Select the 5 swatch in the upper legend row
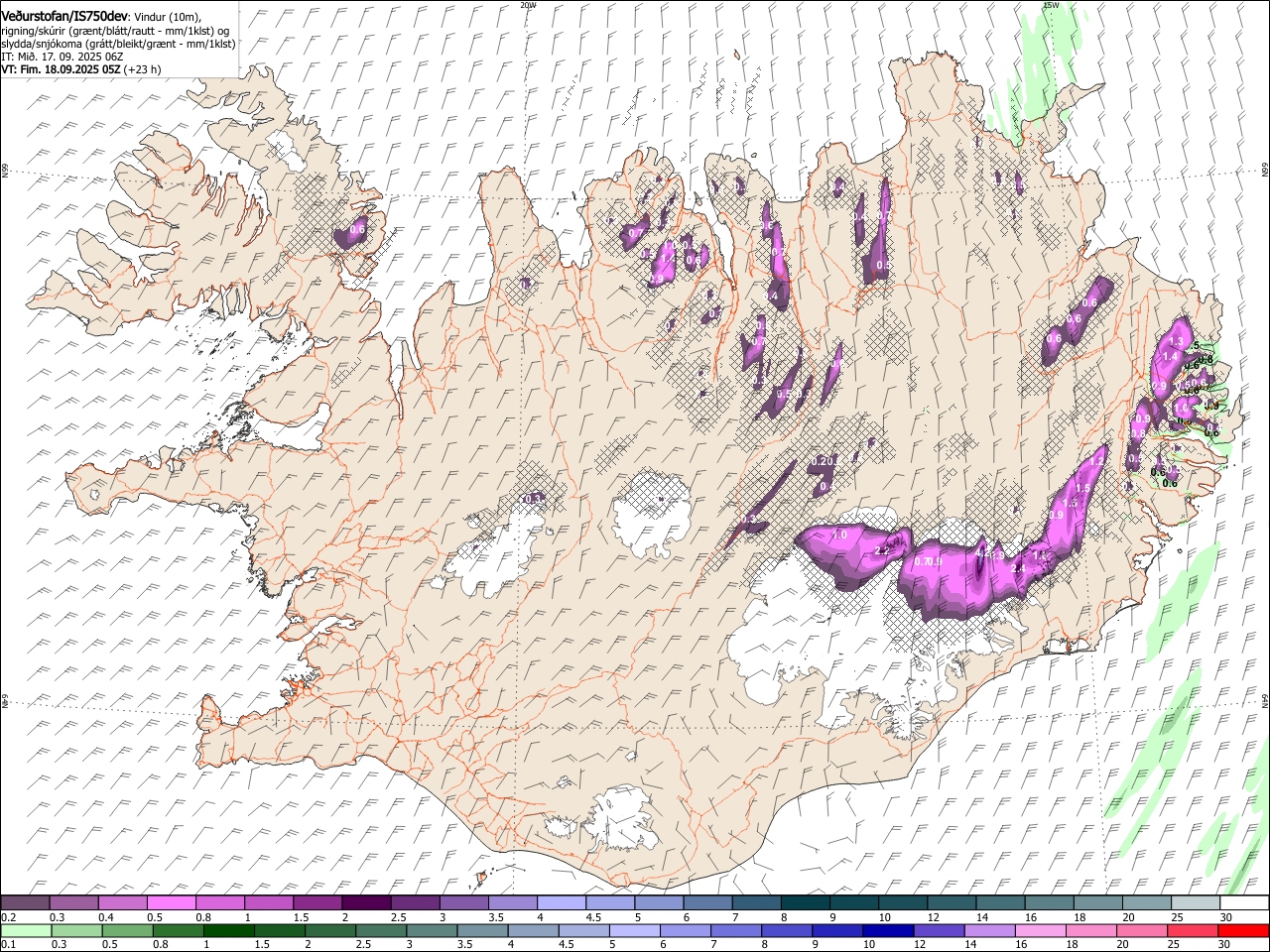 coord(660,903)
